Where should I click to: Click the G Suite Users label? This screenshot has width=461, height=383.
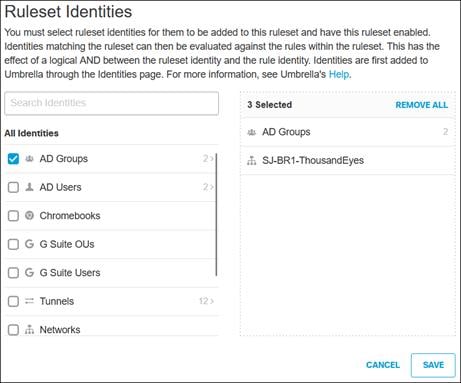(x=70, y=273)
